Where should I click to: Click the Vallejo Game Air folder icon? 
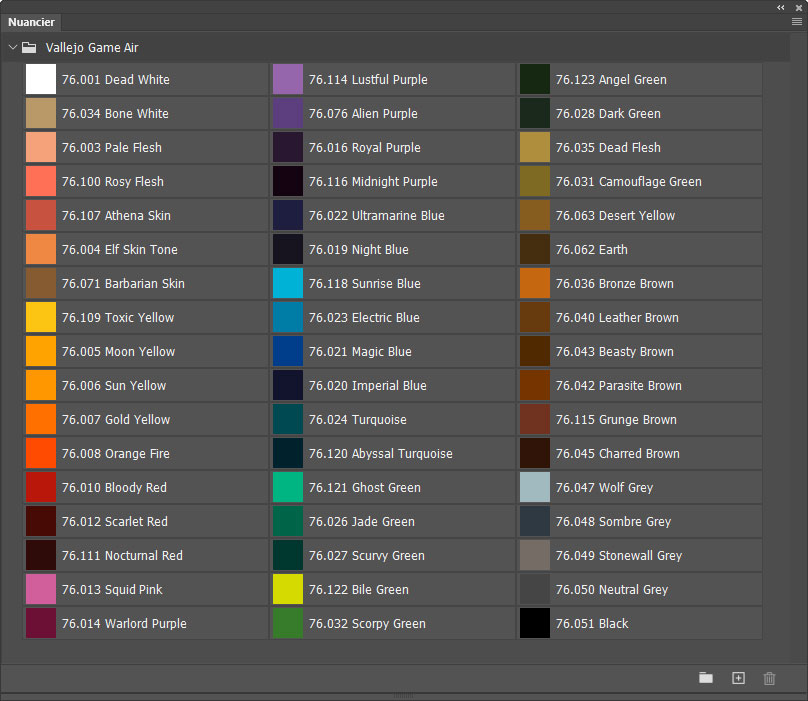coord(29,47)
